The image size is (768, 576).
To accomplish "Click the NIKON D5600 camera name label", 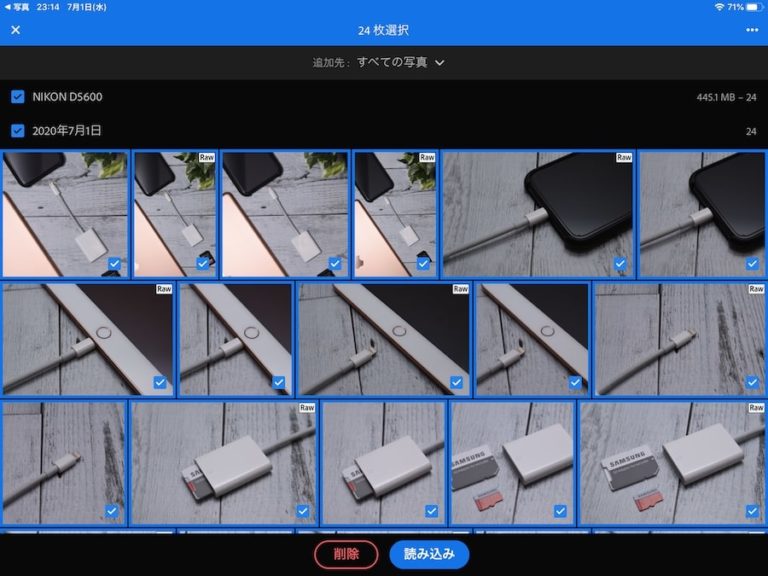I will (x=67, y=96).
